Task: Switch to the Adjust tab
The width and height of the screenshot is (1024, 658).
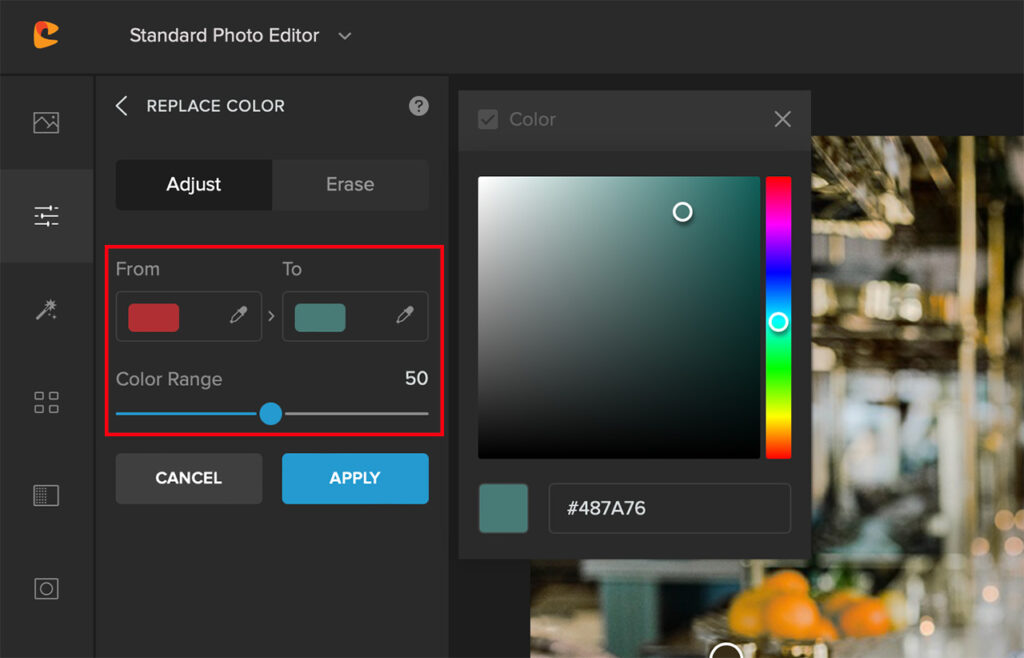Action: click(194, 185)
